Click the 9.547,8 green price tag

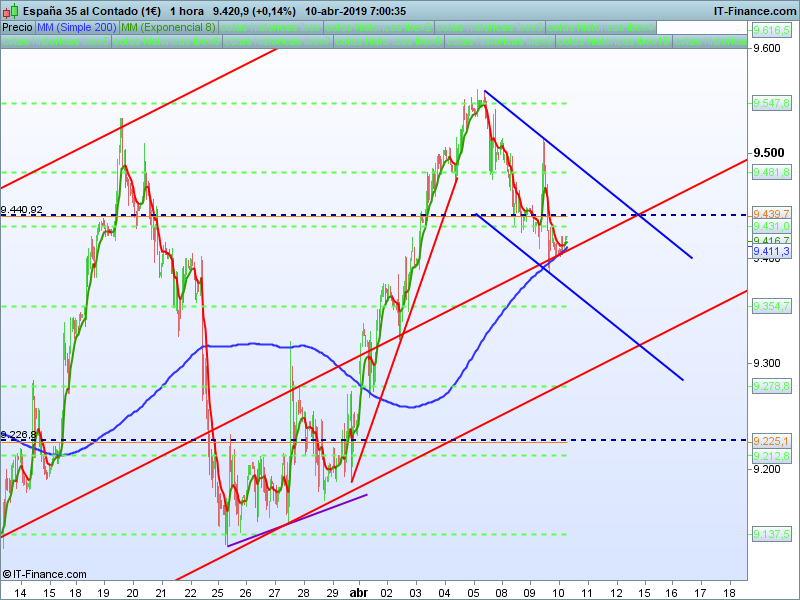(x=771, y=104)
